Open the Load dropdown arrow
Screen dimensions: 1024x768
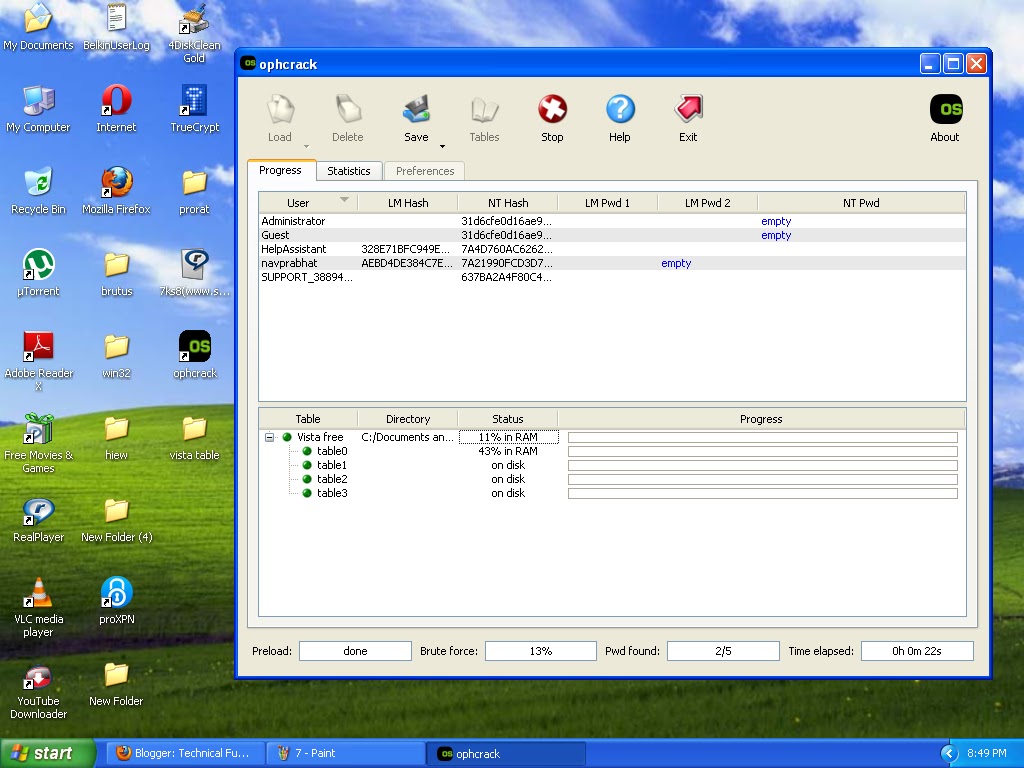pos(306,146)
